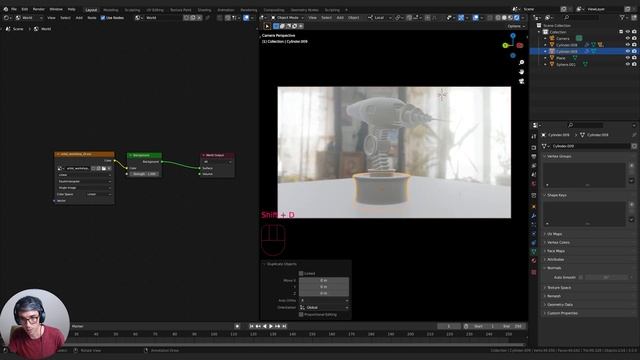
Task: Click the viewport gizmo visibility icon
Action: [x=461, y=18]
